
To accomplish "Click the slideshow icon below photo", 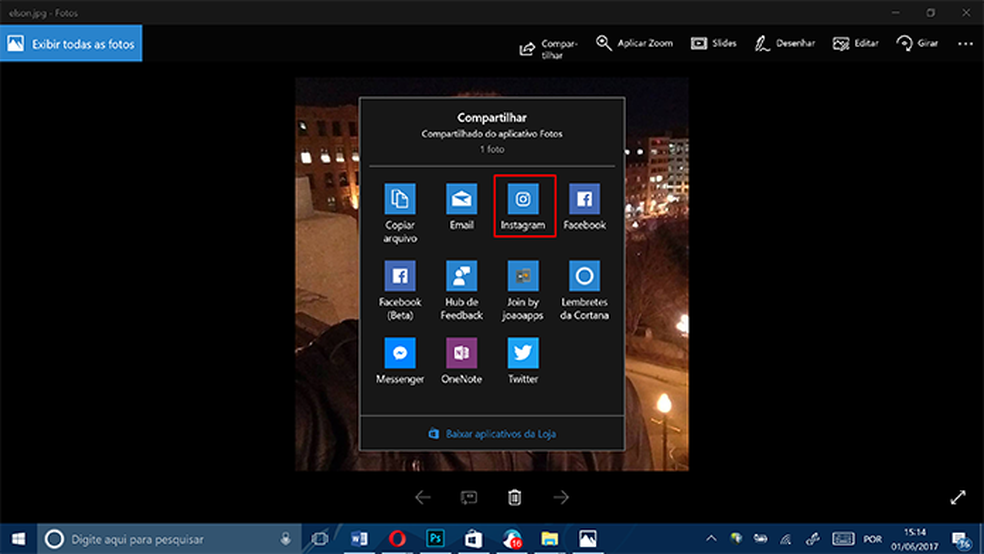I will pos(469,498).
